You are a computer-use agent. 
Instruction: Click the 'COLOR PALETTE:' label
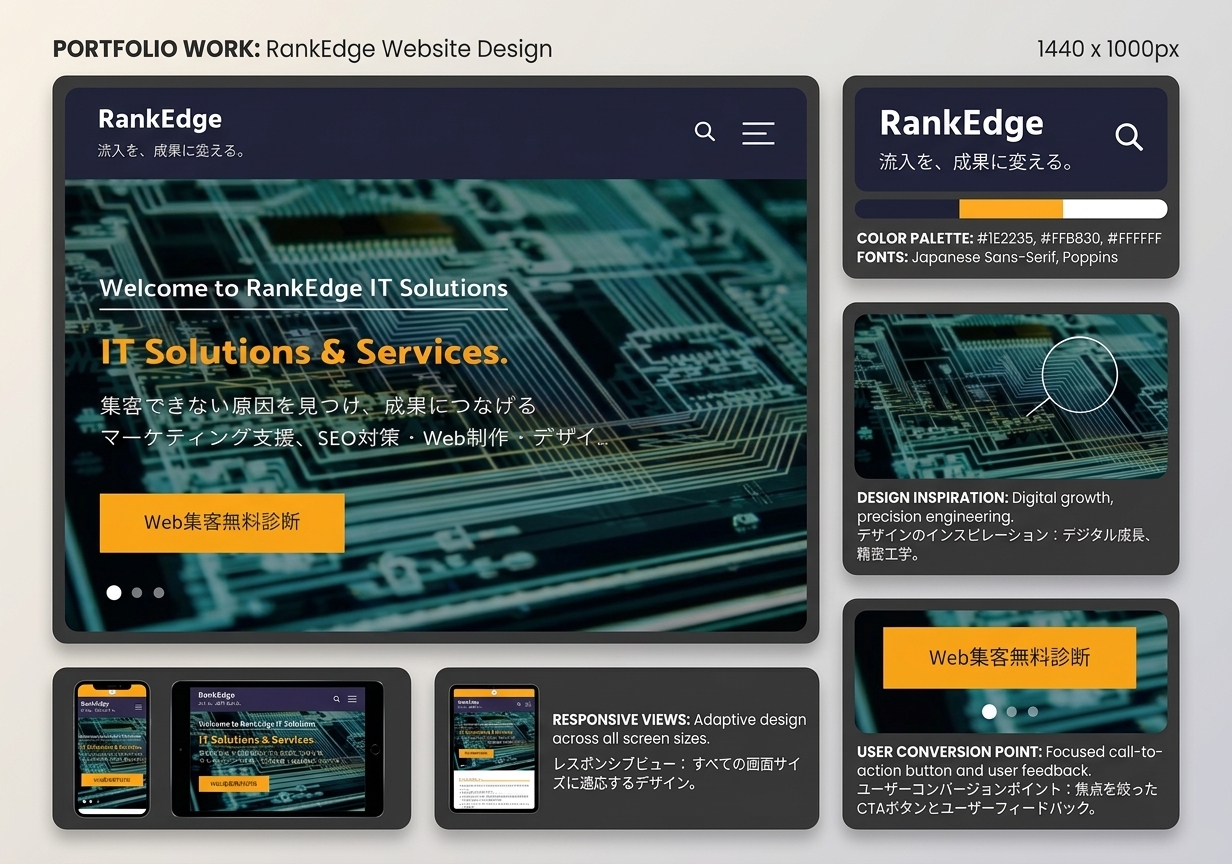click(915, 239)
